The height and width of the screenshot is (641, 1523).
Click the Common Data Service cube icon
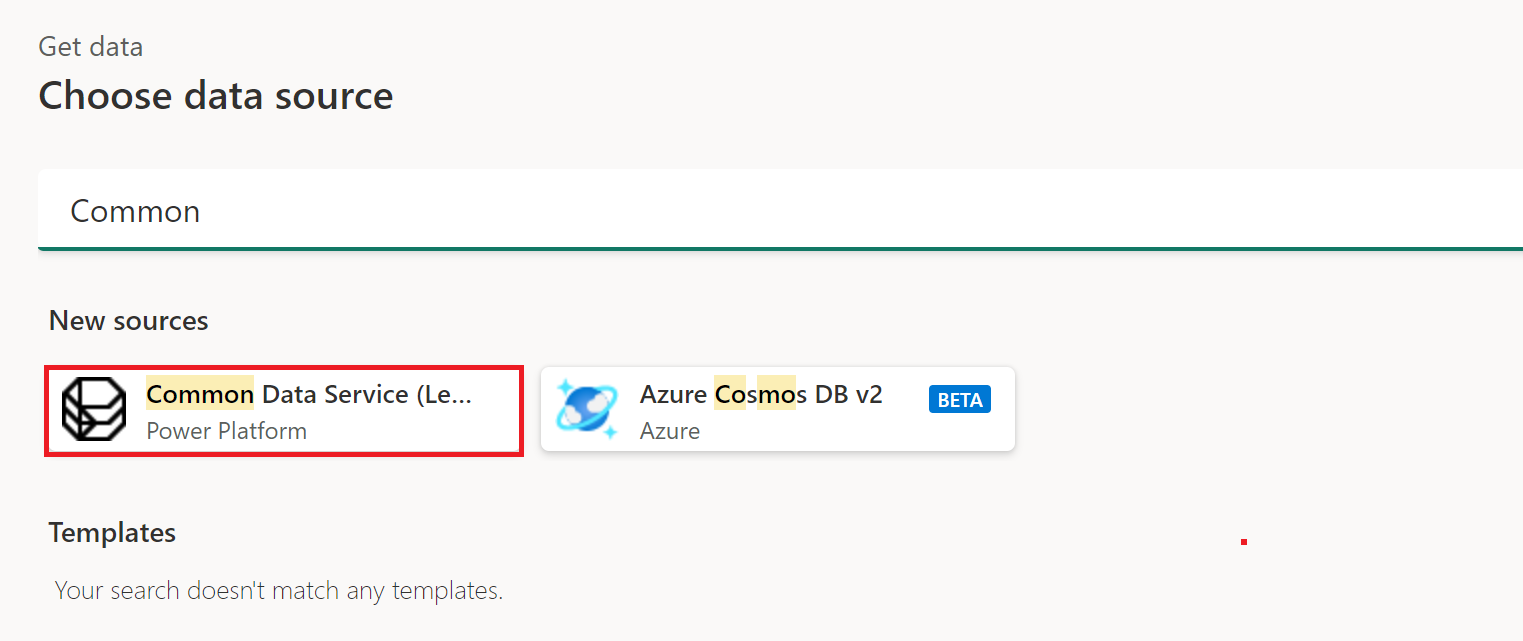(92, 409)
